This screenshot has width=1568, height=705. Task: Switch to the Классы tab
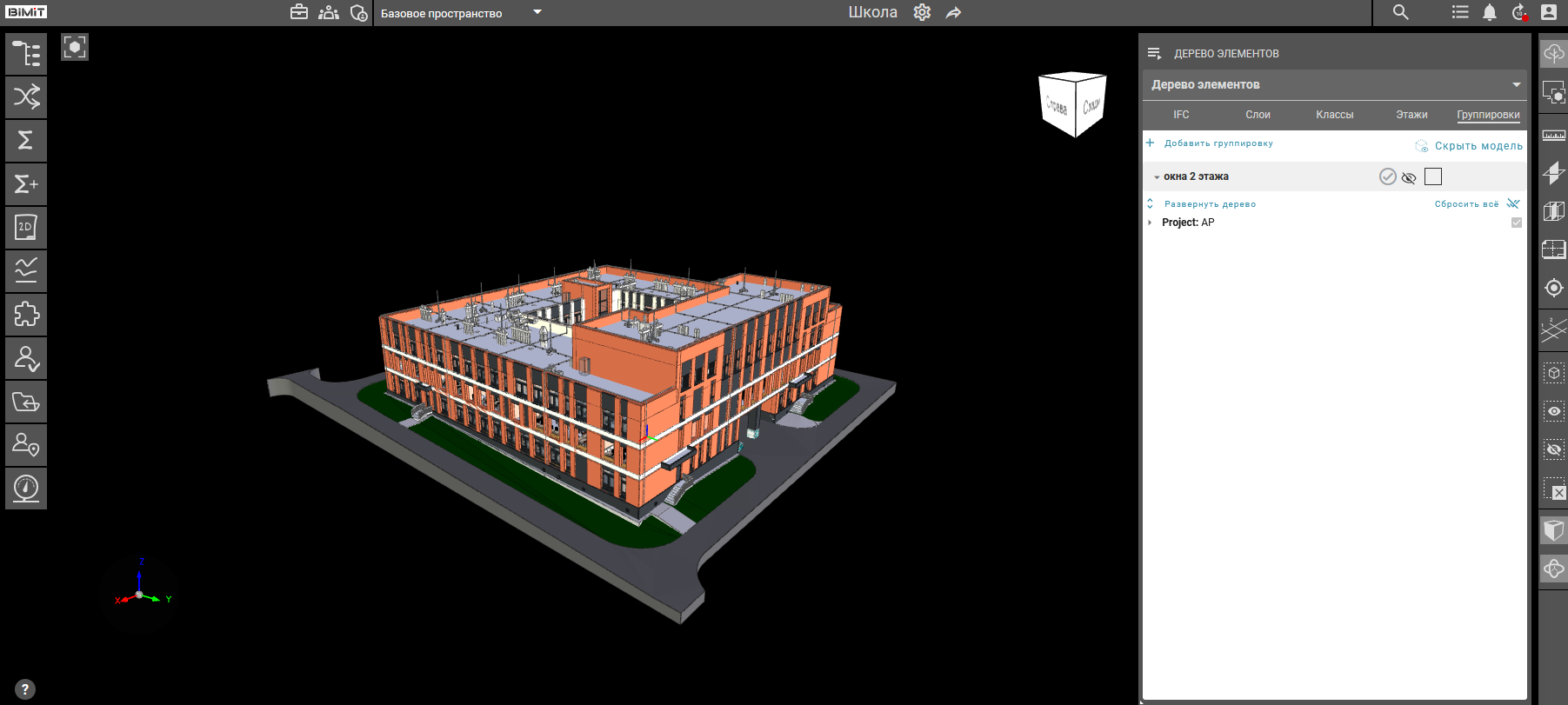pyautogui.click(x=1334, y=115)
